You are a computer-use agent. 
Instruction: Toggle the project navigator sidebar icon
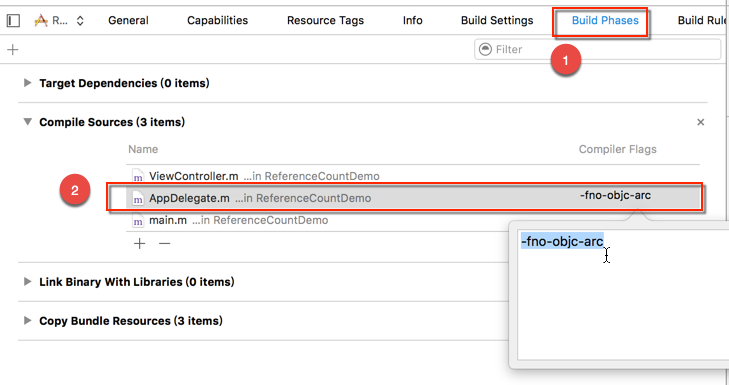pyautogui.click(x=13, y=20)
